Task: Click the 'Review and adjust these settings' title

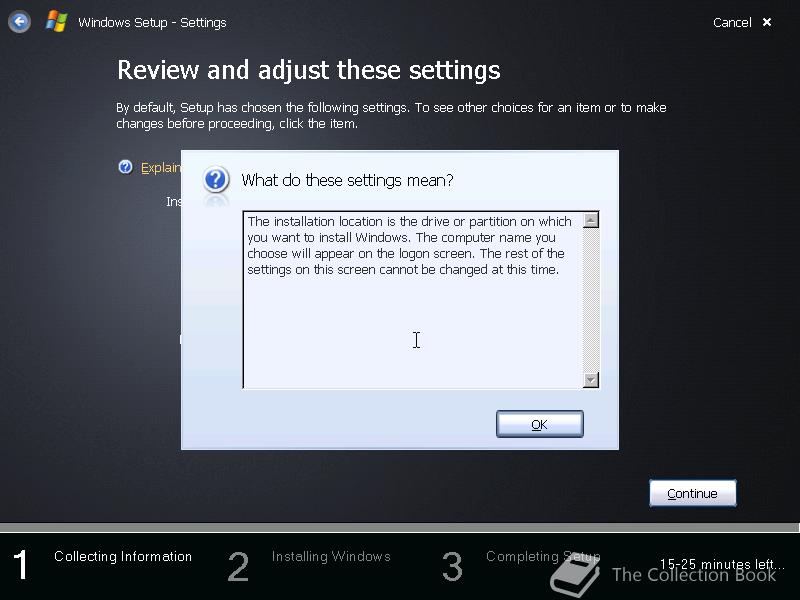Action: (309, 70)
